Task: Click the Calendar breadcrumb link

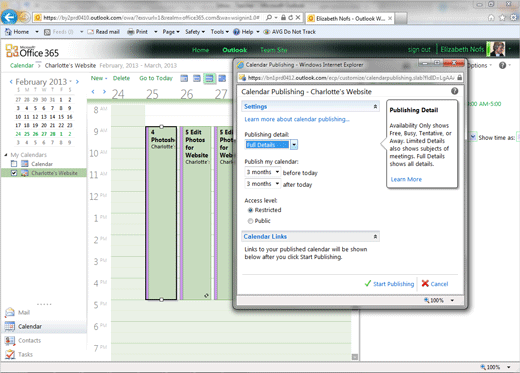Action: click(22, 65)
